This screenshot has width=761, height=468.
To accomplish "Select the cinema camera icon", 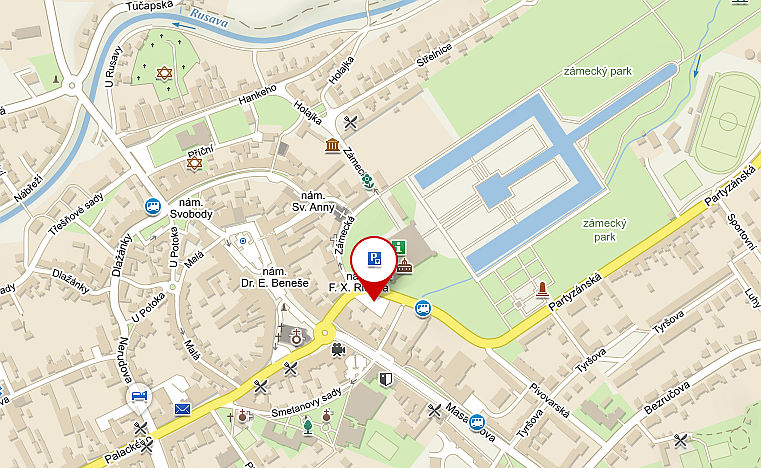I will [x=338, y=350].
